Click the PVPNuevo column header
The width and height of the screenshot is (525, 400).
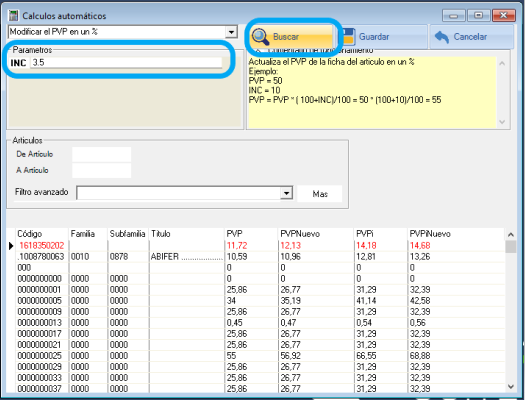click(x=316, y=234)
